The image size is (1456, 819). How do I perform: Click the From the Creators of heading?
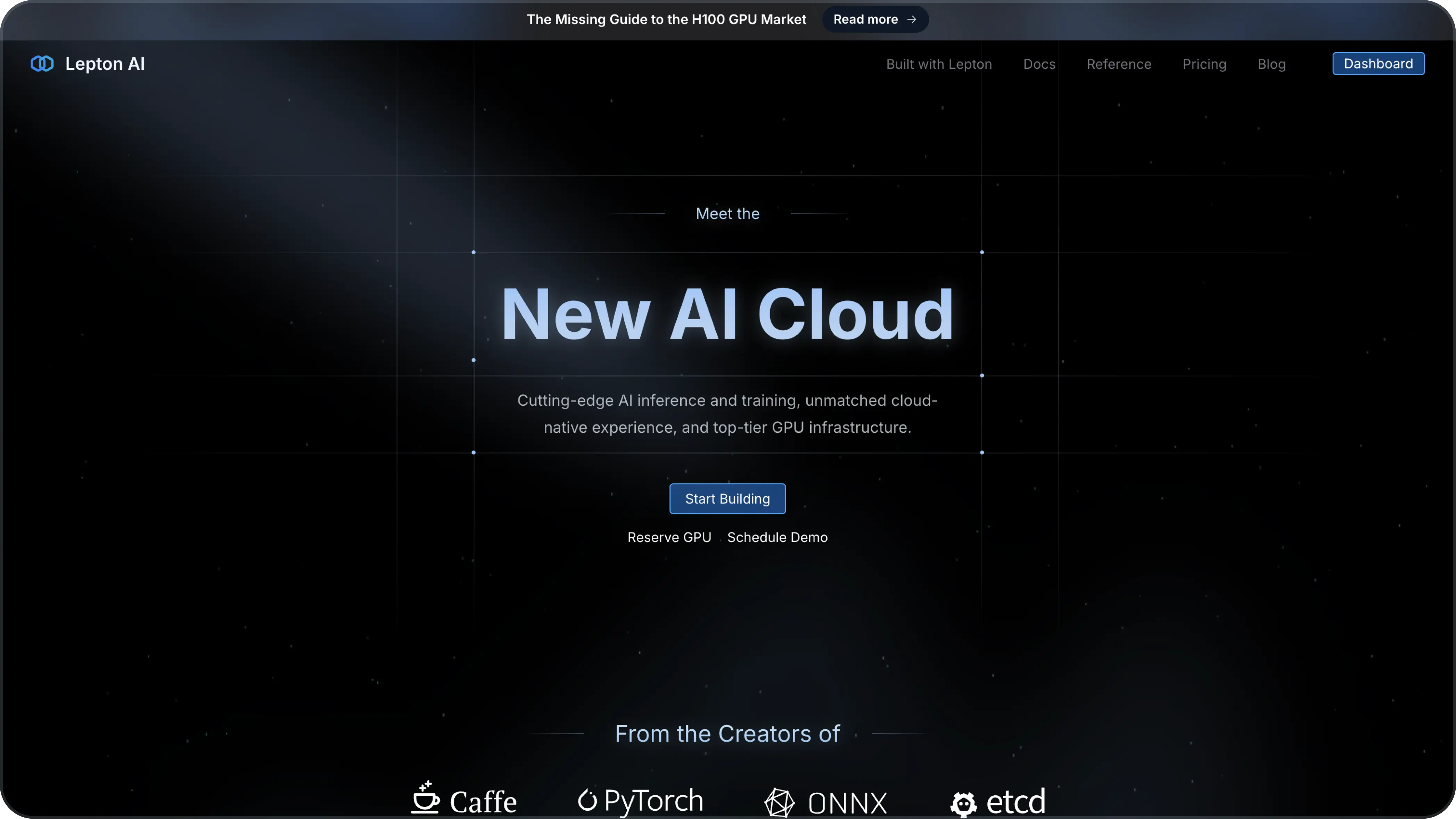click(x=727, y=733)
